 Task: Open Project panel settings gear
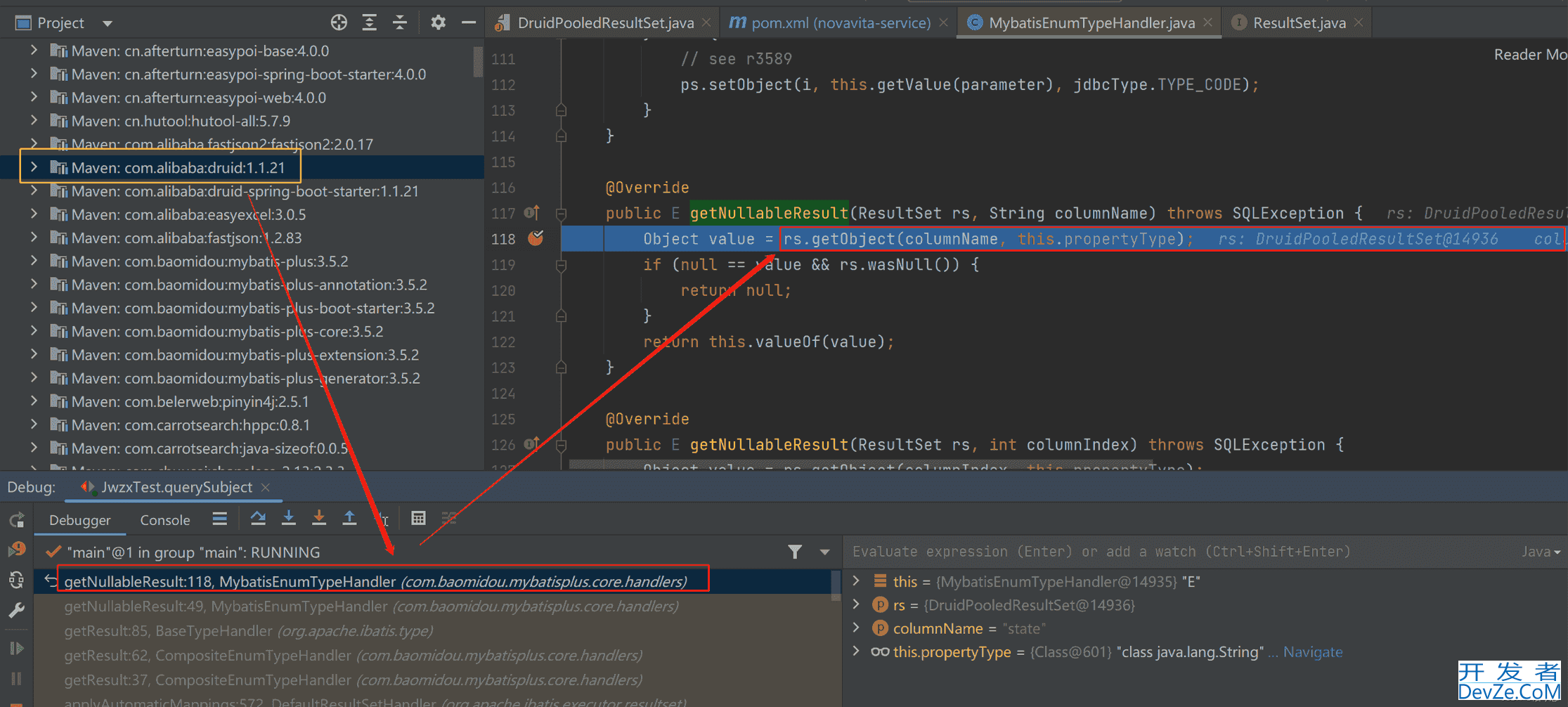[438, 22]
